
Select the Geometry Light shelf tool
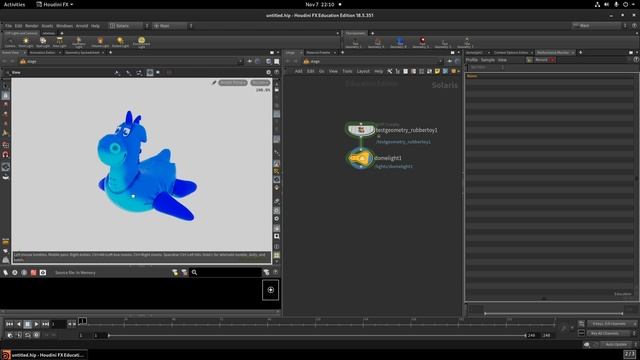(x=79, y=42)
